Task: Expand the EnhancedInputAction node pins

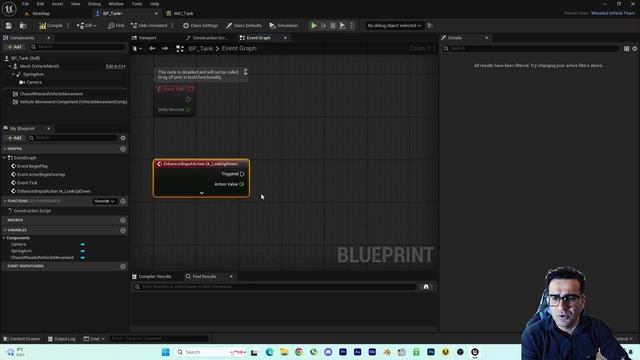Action: click(202, 193)
